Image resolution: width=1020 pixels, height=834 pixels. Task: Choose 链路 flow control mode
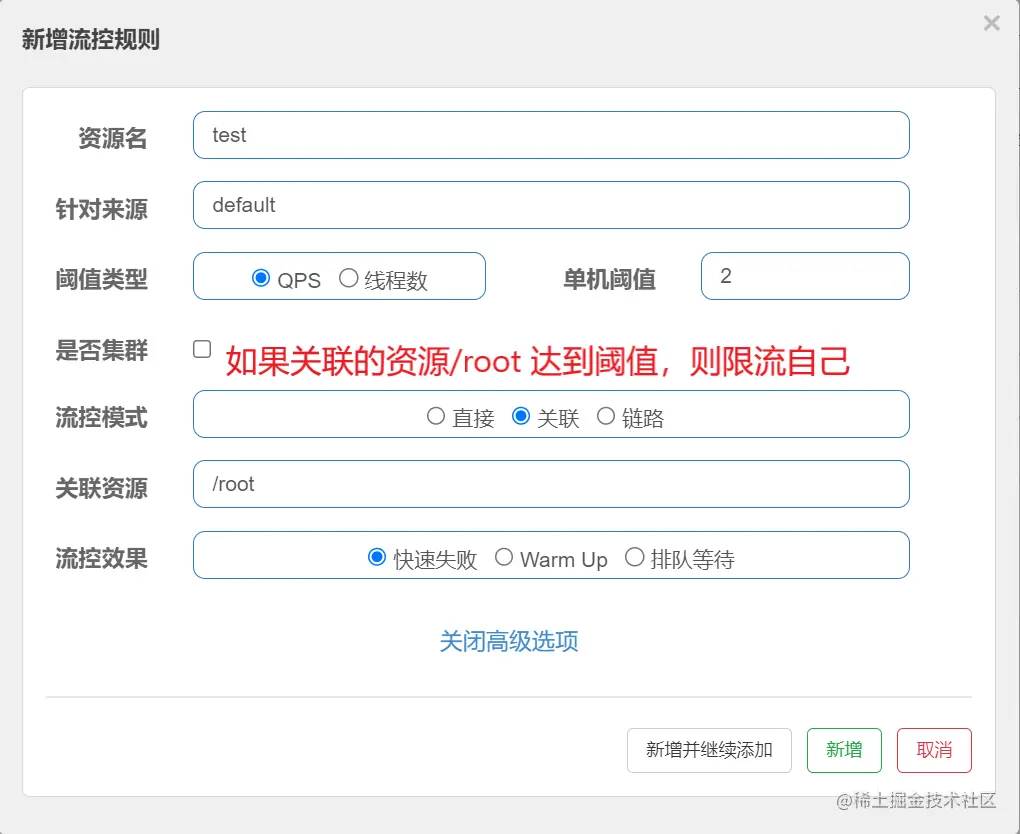[606, 415]
